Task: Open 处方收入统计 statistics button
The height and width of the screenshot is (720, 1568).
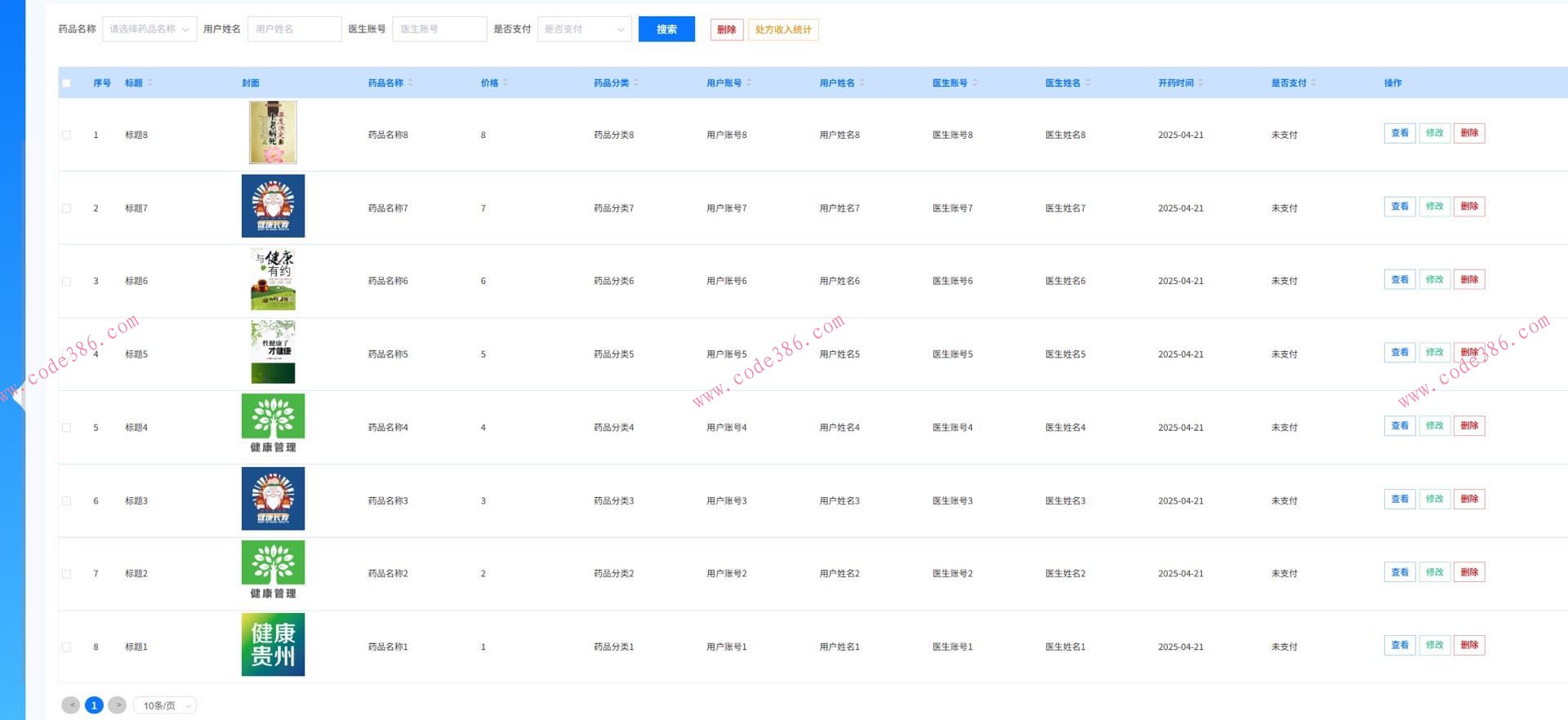Action: tap(782, 29)
